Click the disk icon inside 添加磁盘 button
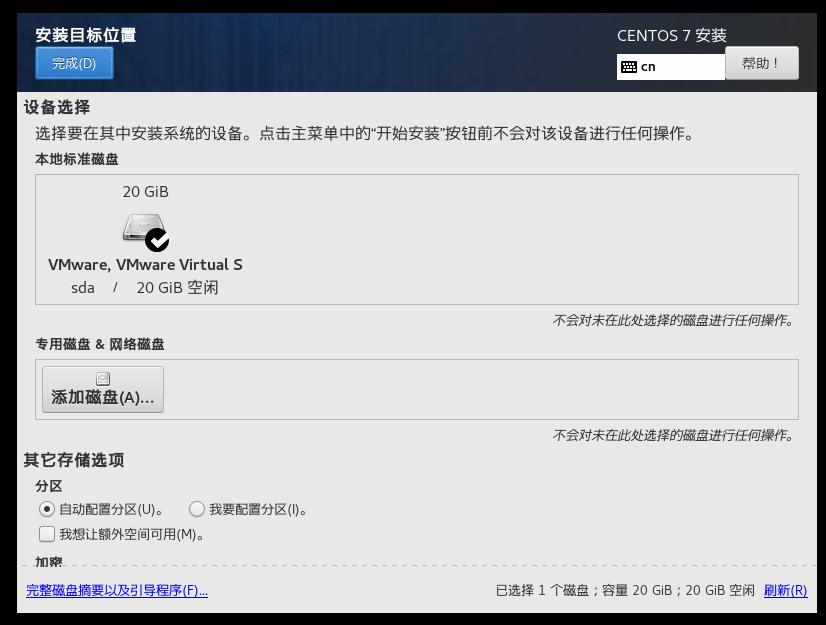Image resolution: width=826 pixels, height=625 pixels. tap(102, 378)
